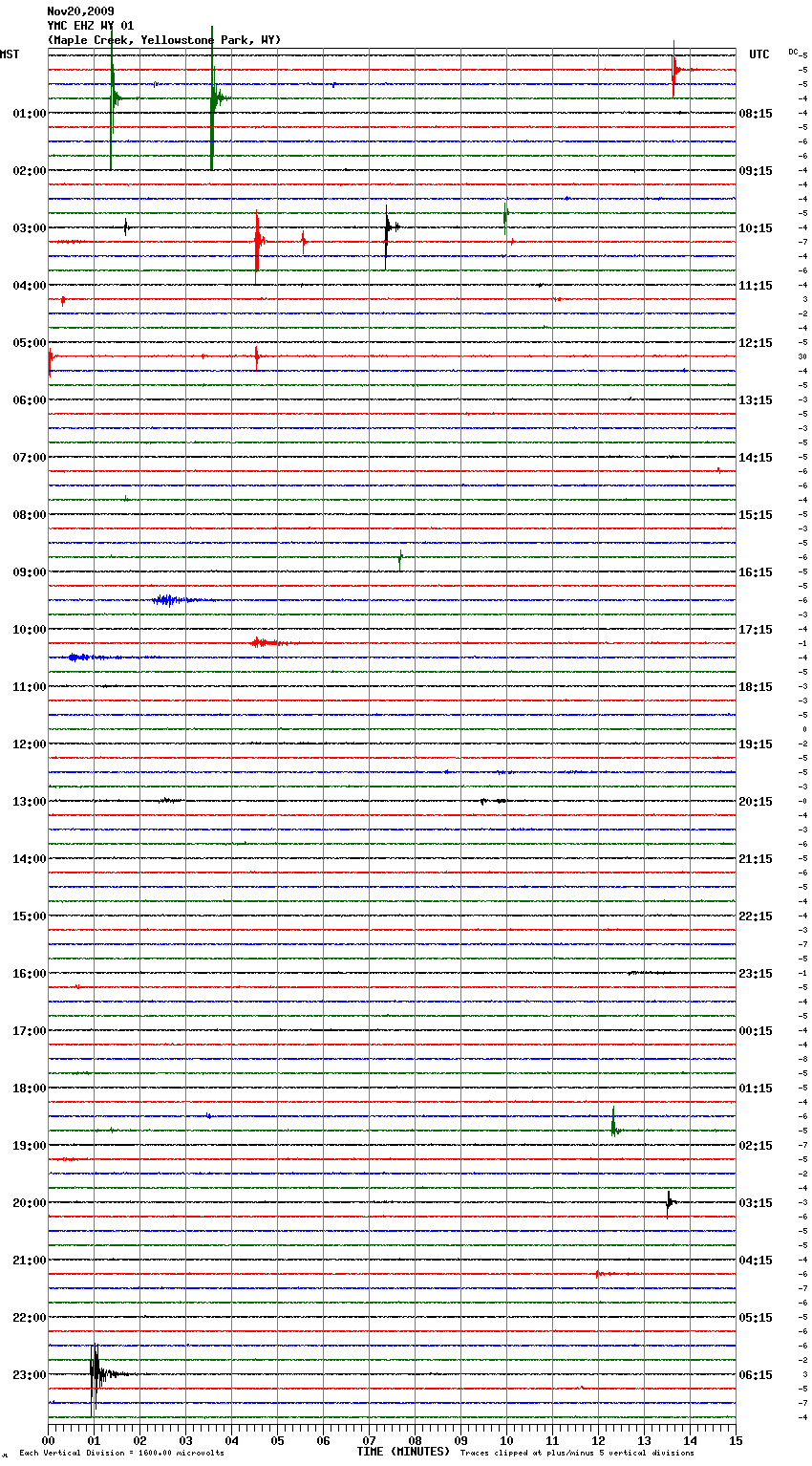
Task: Click the 09:15 UTC time label
Action: 756,171
